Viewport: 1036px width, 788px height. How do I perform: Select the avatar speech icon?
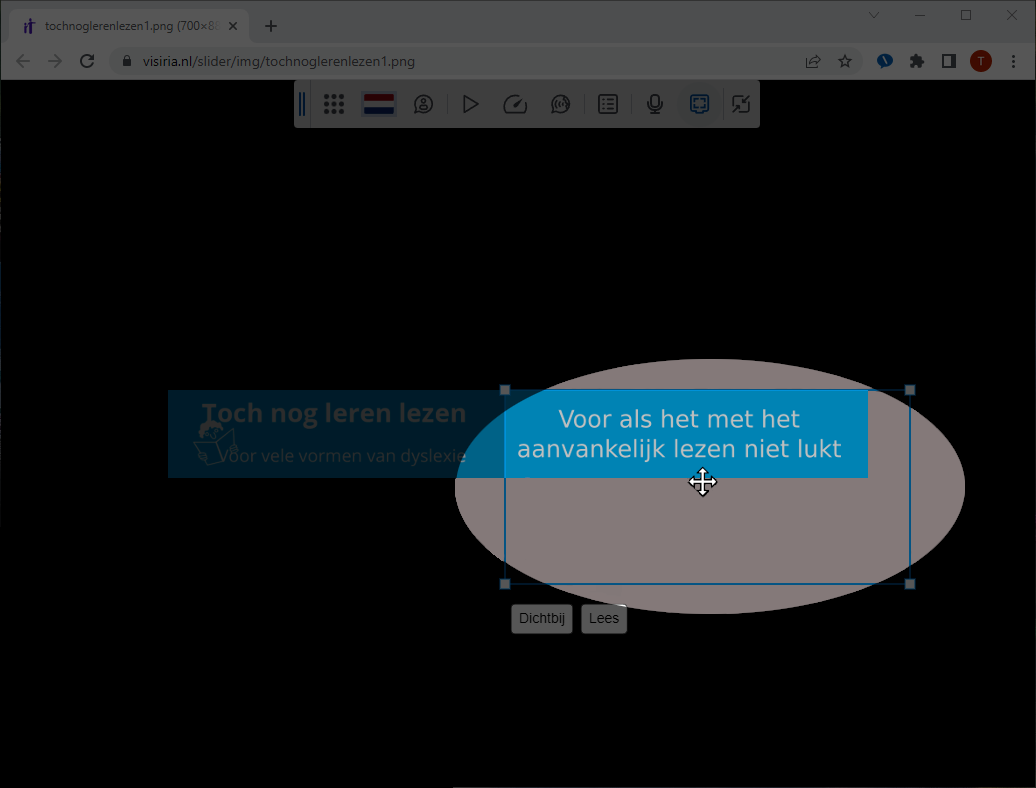tap(423, 104)
